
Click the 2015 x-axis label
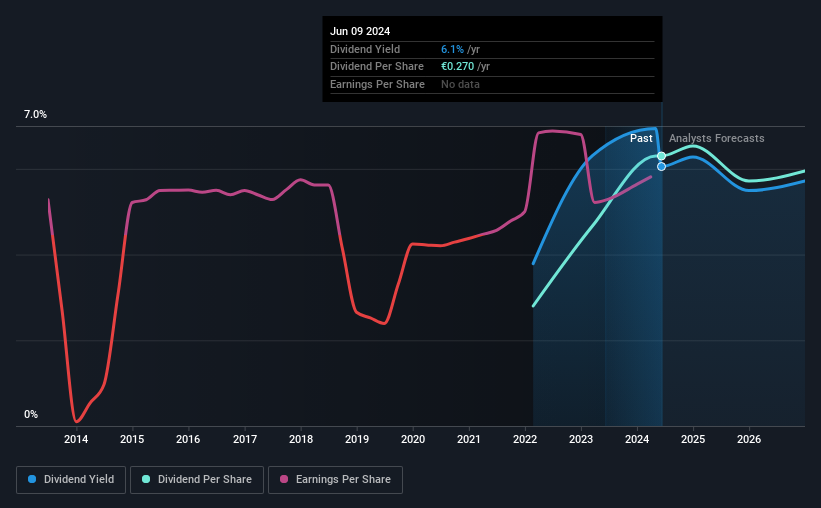[x=132, y=439]
